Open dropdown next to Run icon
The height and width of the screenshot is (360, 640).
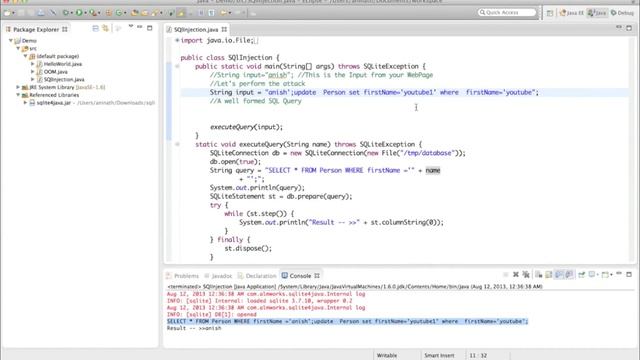click(x=85, y=13)
